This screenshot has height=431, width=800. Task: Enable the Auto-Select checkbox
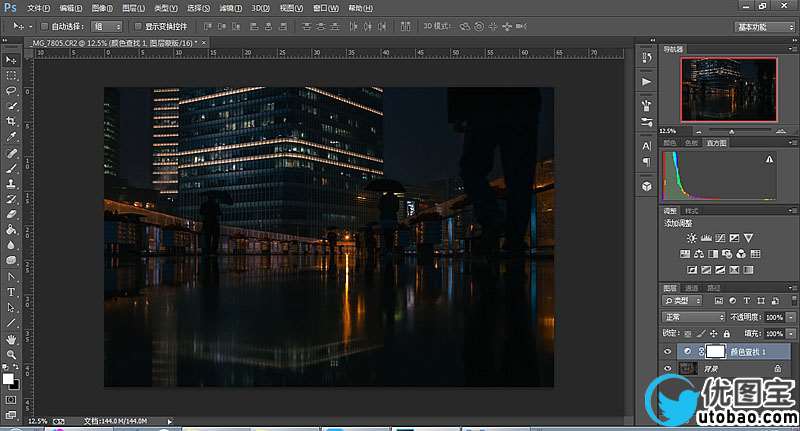point(44,26)
